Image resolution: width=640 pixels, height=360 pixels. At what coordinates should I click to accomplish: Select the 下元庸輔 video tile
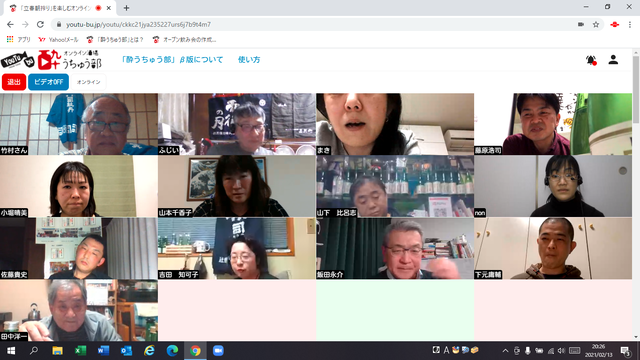pyautogui.click(x=553, y=248)
